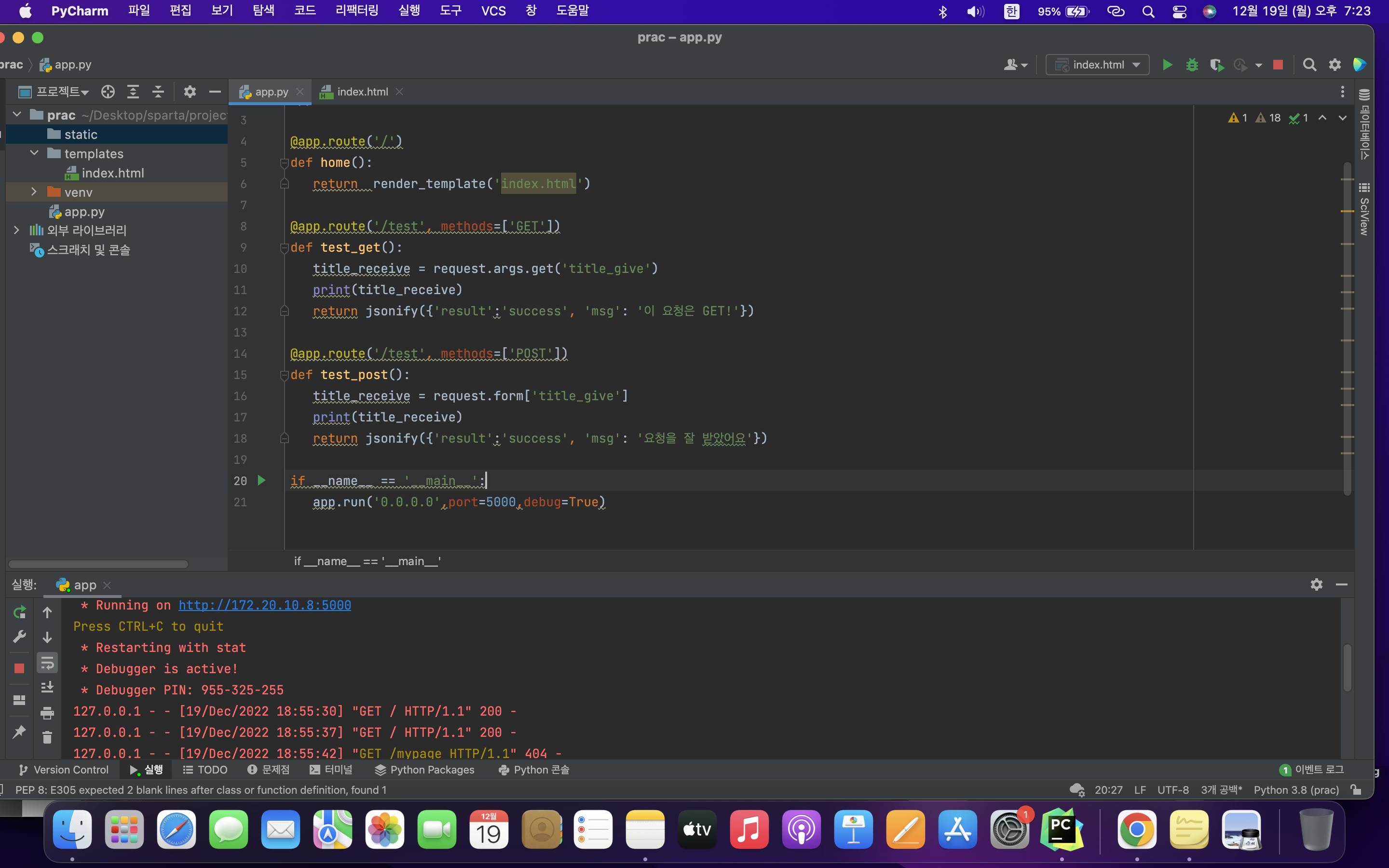Screen dimensions: 1389x868
Task: Open the database tool window sidebar
Action: 1364,123
